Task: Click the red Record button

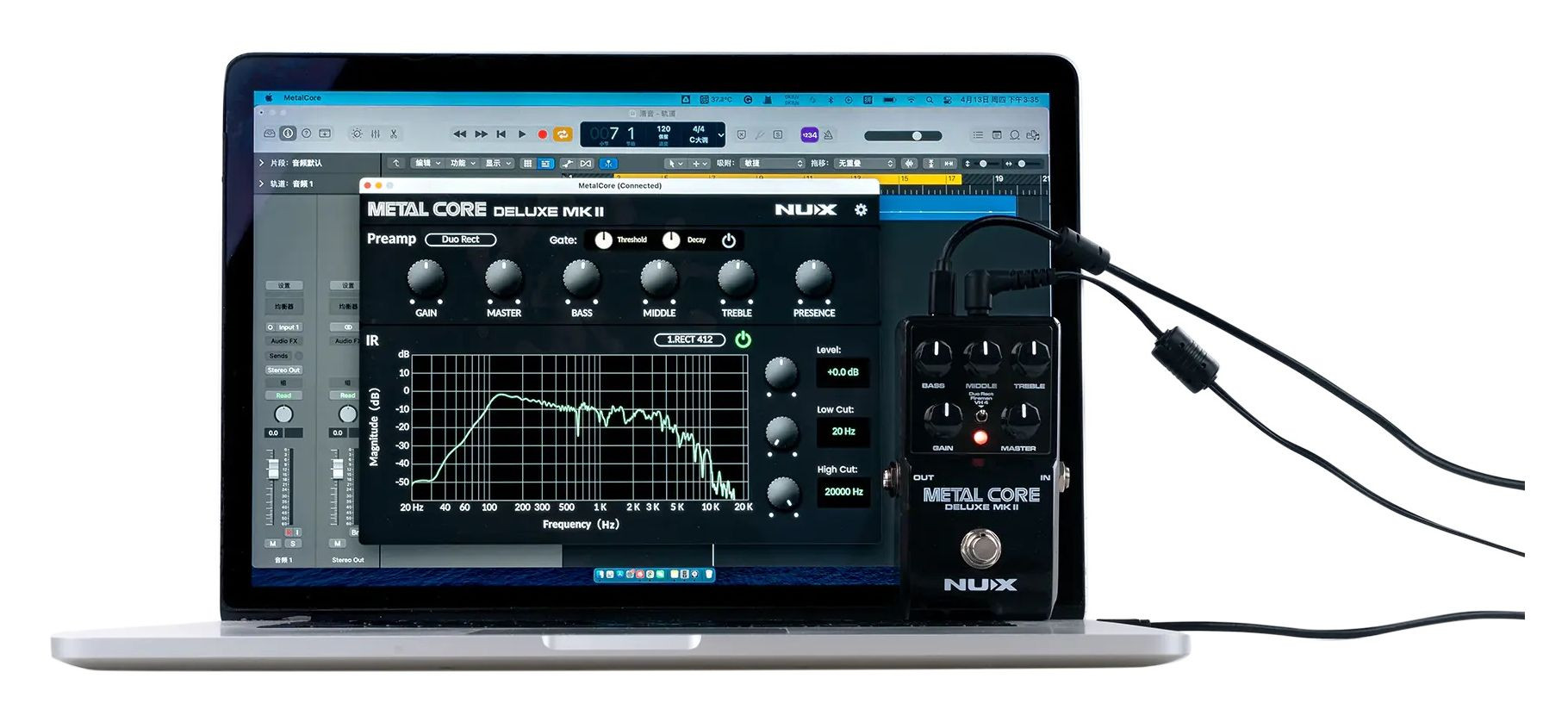Action: point(542,134)
